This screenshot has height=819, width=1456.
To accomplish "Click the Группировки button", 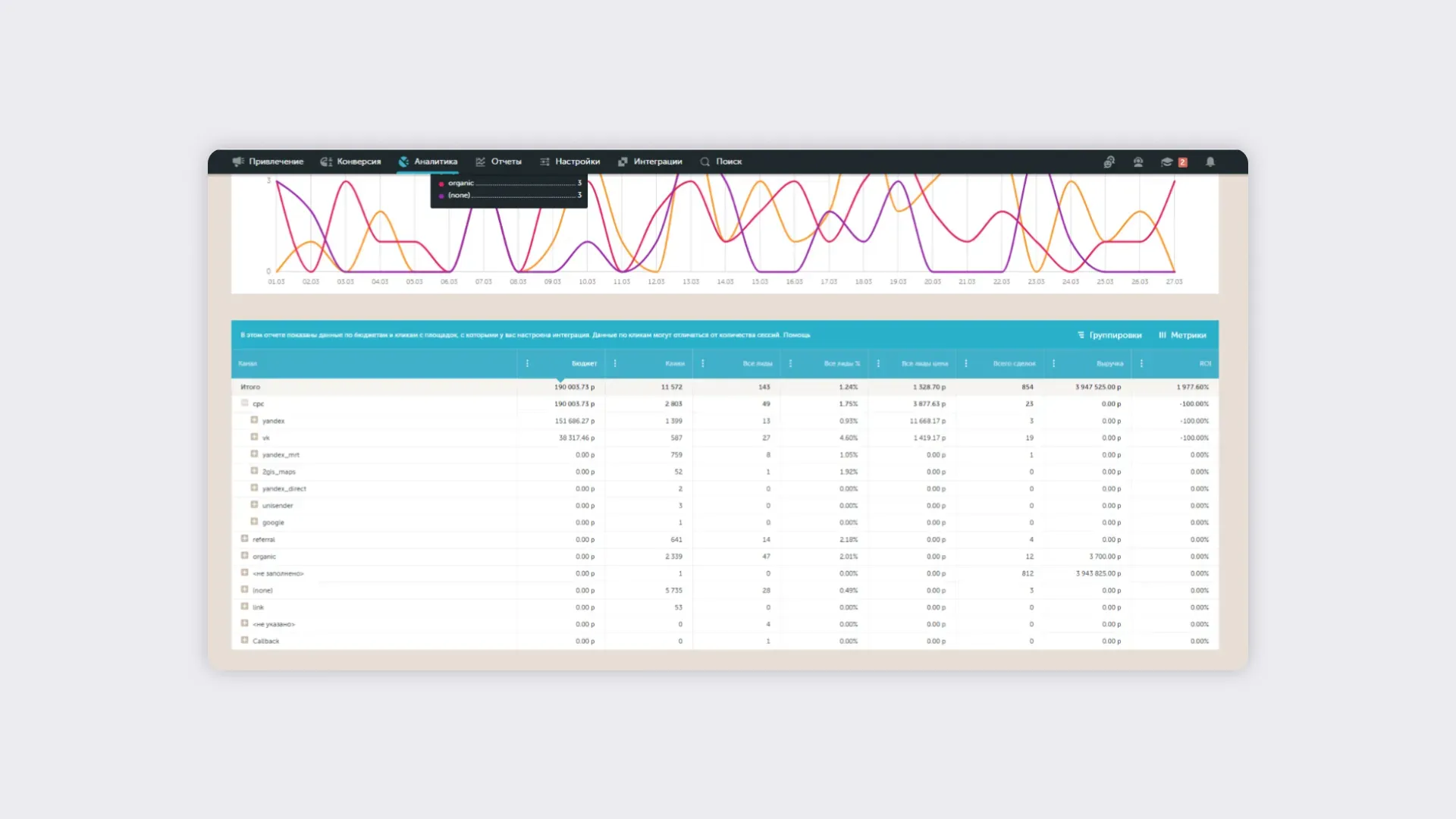I will (x=1109, y=335).
